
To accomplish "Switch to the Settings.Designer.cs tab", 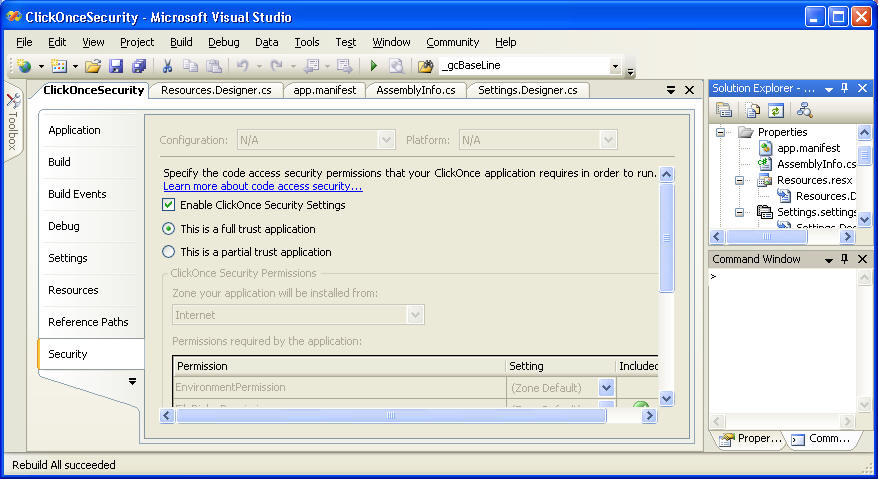I will click(527, 90).
